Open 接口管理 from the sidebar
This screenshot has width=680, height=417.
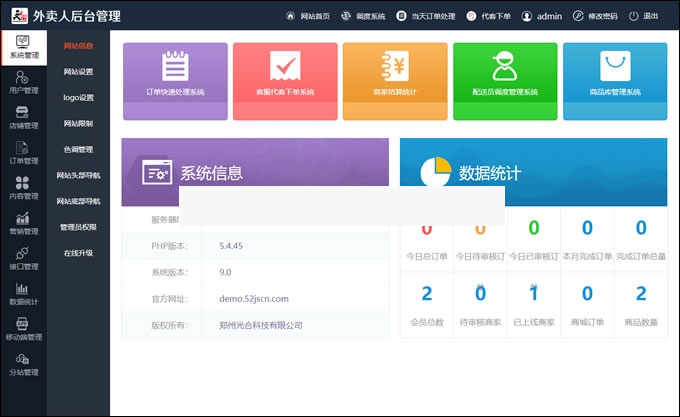coord(23,259)
